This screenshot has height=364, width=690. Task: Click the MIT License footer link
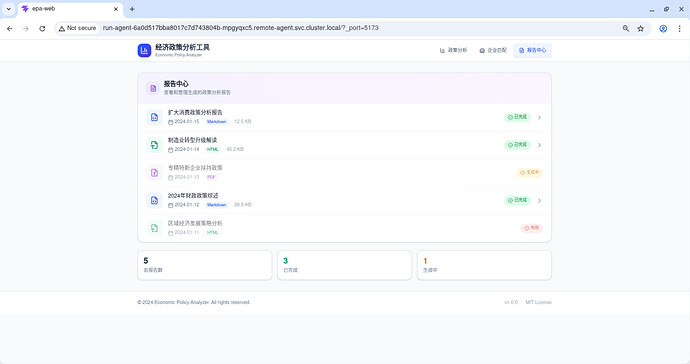pyautogui.click(x=538, y=302)
